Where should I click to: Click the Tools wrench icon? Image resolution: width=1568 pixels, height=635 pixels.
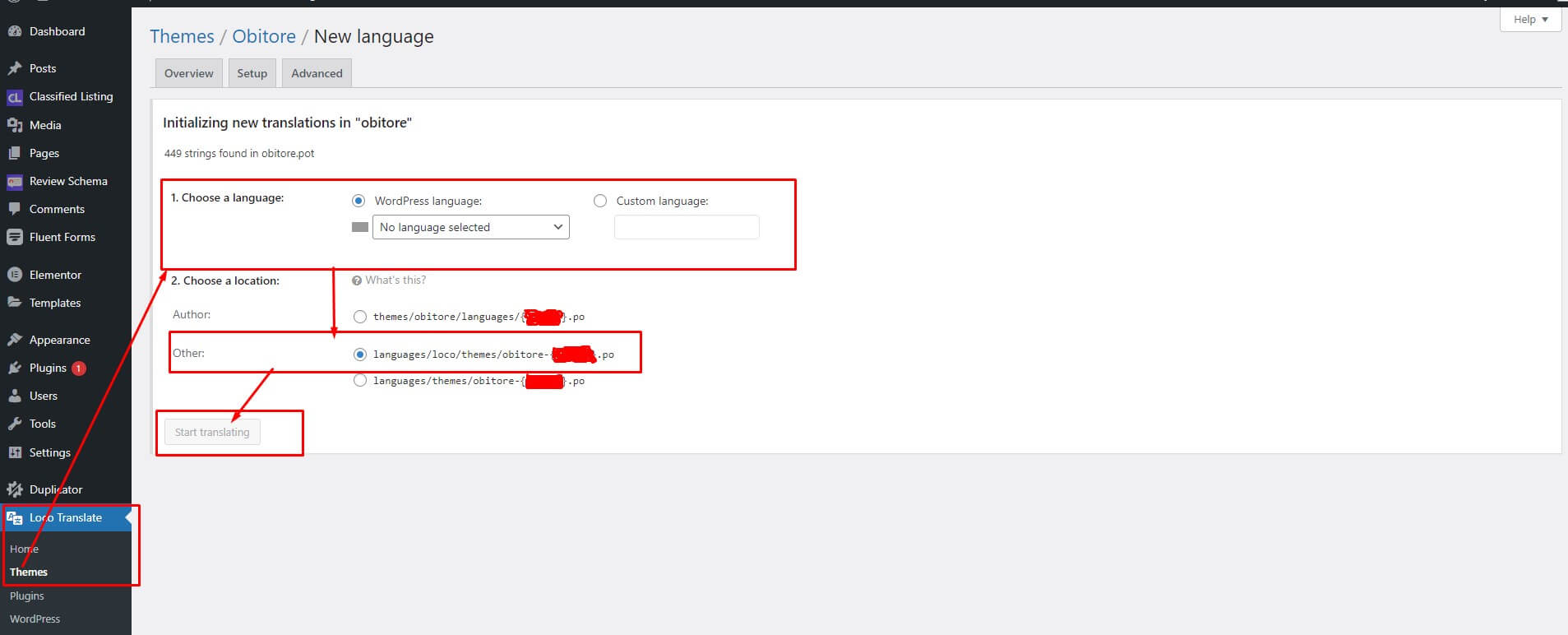coord(15,424)
